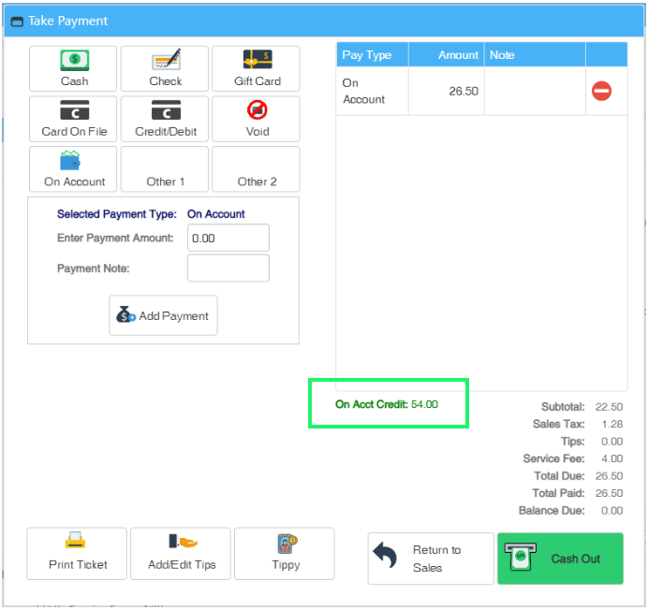Choose Credit/Debit payment type

click(165, 119)
